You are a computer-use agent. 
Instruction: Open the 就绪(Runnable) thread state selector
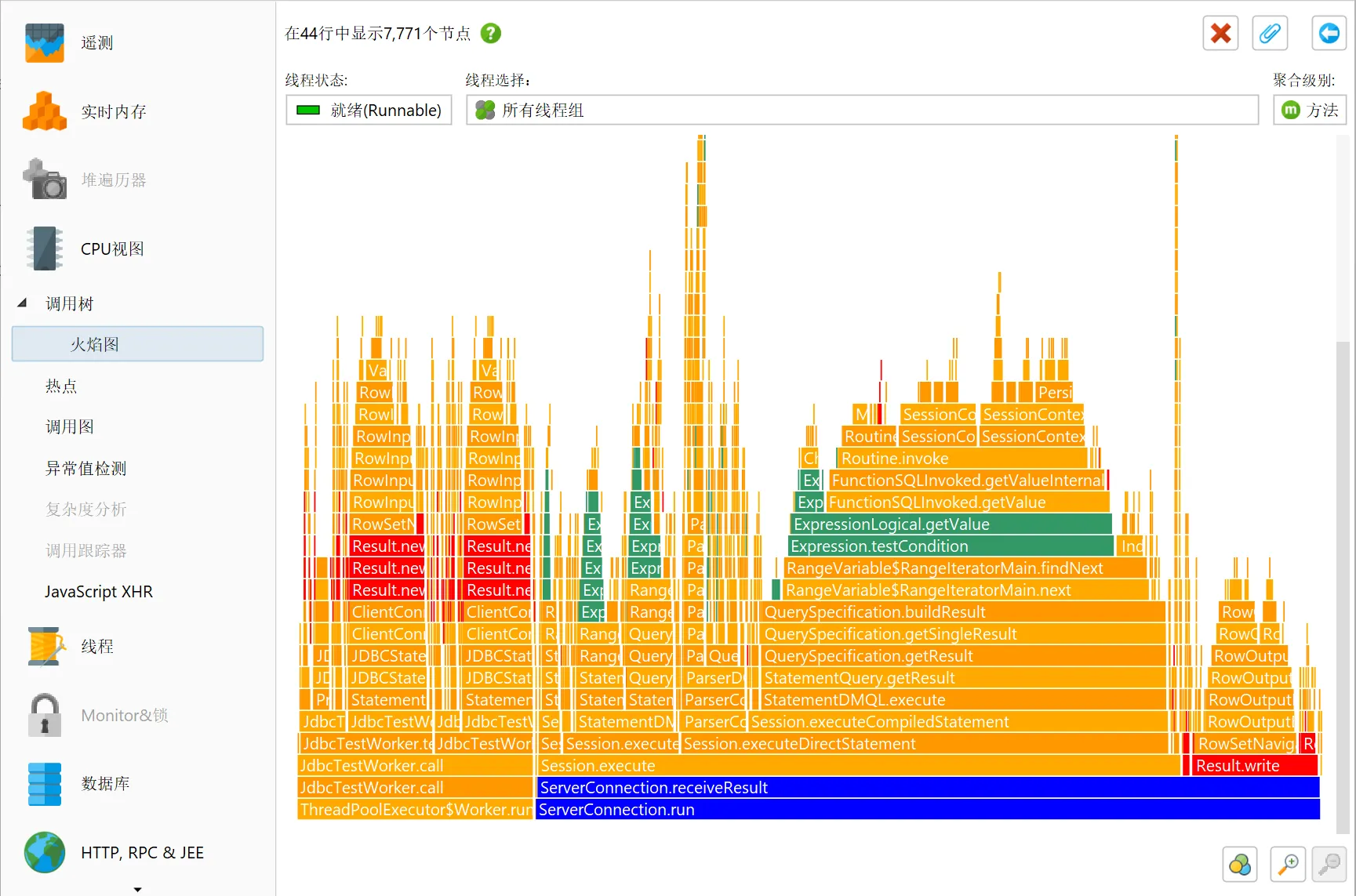pyautogui.click(x=369, y=111)
